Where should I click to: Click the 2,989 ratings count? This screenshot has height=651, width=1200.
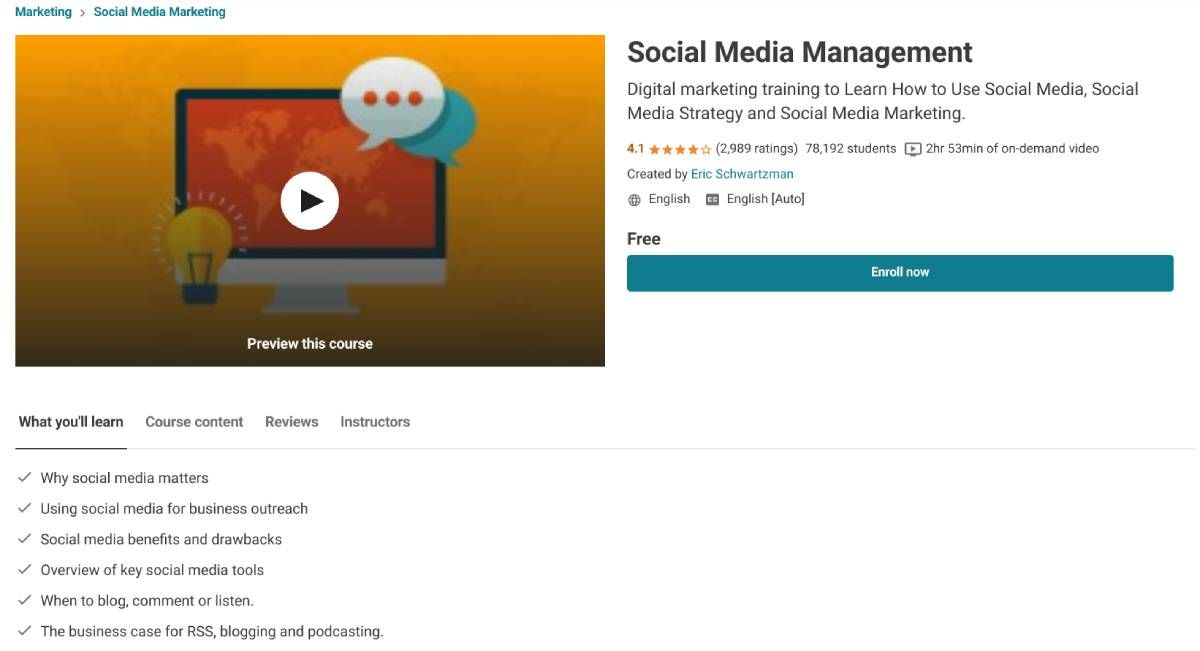point(757,149)
